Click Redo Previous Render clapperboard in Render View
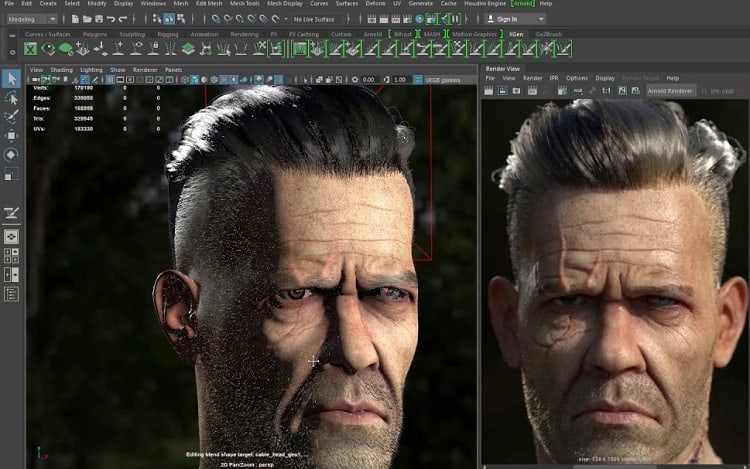This screenshot has width=750, height=469. [x=488, y=90]
